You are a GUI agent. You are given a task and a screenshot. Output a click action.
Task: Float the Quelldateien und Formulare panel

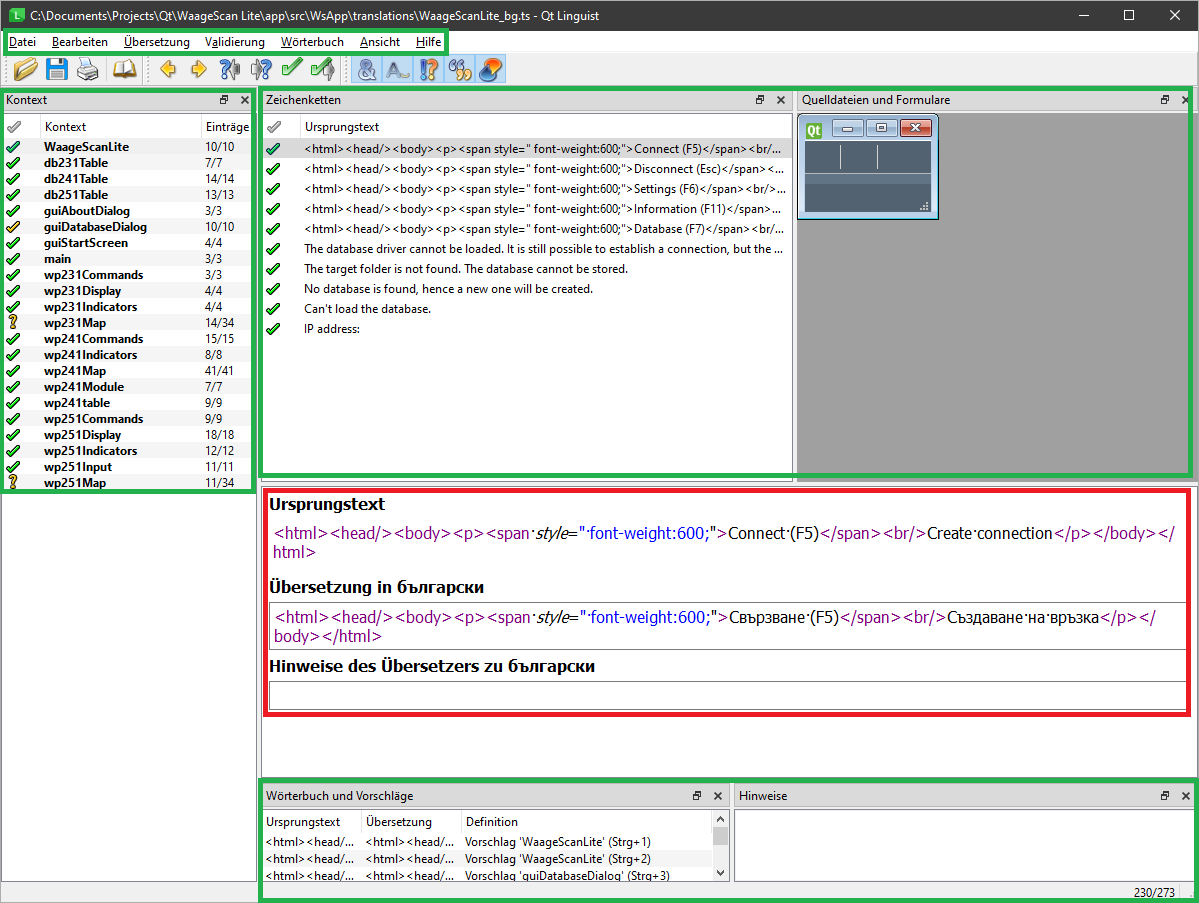click(x=1165, y=99)
